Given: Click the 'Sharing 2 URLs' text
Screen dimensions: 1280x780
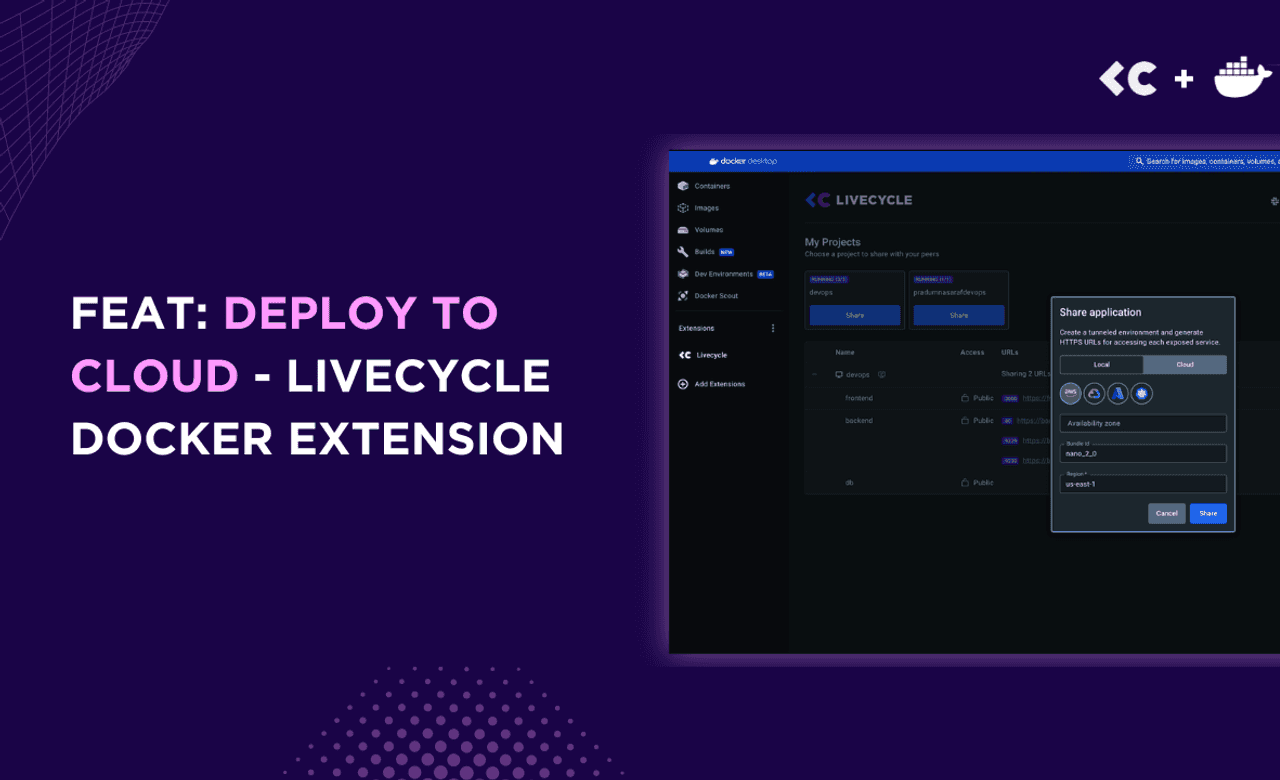Looking at the screenshot, I should click(x=1024, y=375).
